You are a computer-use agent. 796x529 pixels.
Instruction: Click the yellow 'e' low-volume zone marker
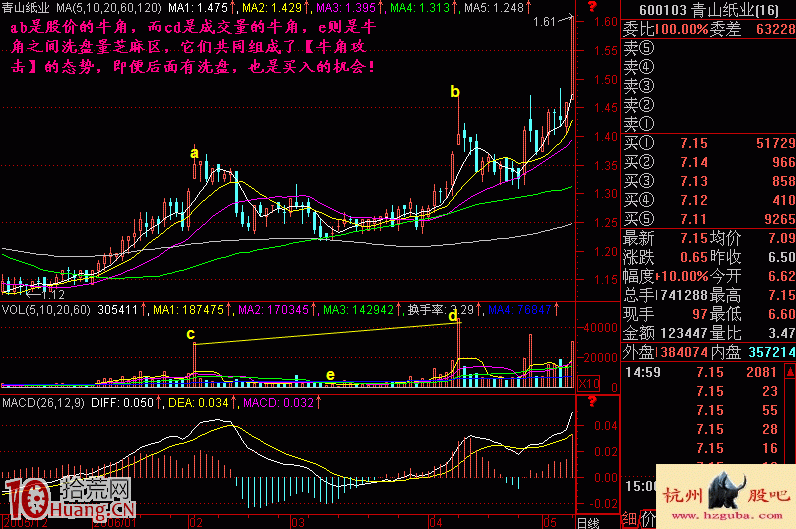click(330, 375)
